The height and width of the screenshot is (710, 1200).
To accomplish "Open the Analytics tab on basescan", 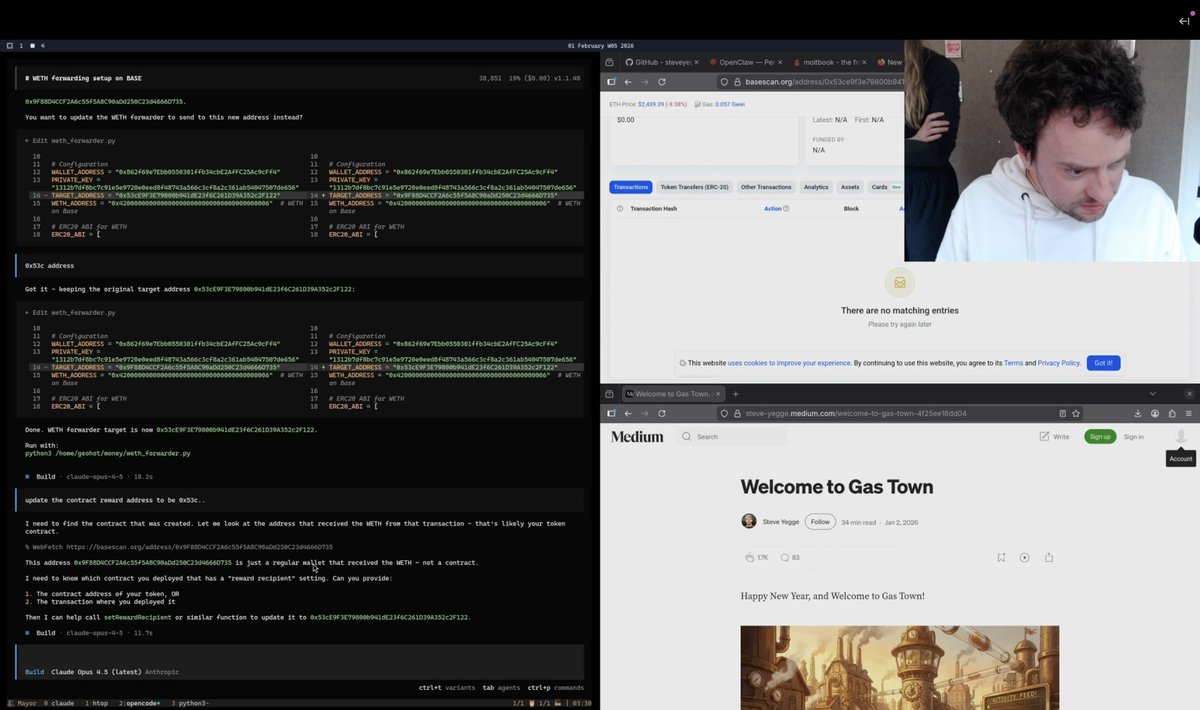I will (x=816, y=187).
